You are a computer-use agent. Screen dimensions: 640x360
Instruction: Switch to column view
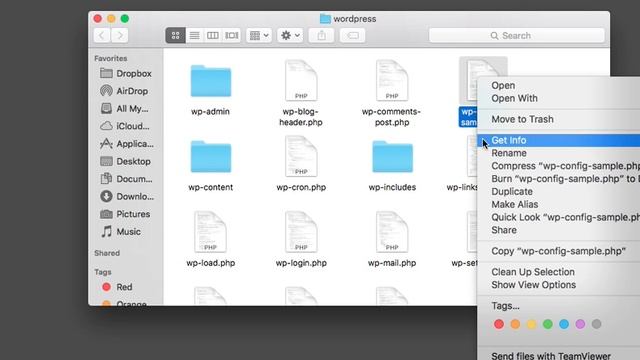point(213,36)
